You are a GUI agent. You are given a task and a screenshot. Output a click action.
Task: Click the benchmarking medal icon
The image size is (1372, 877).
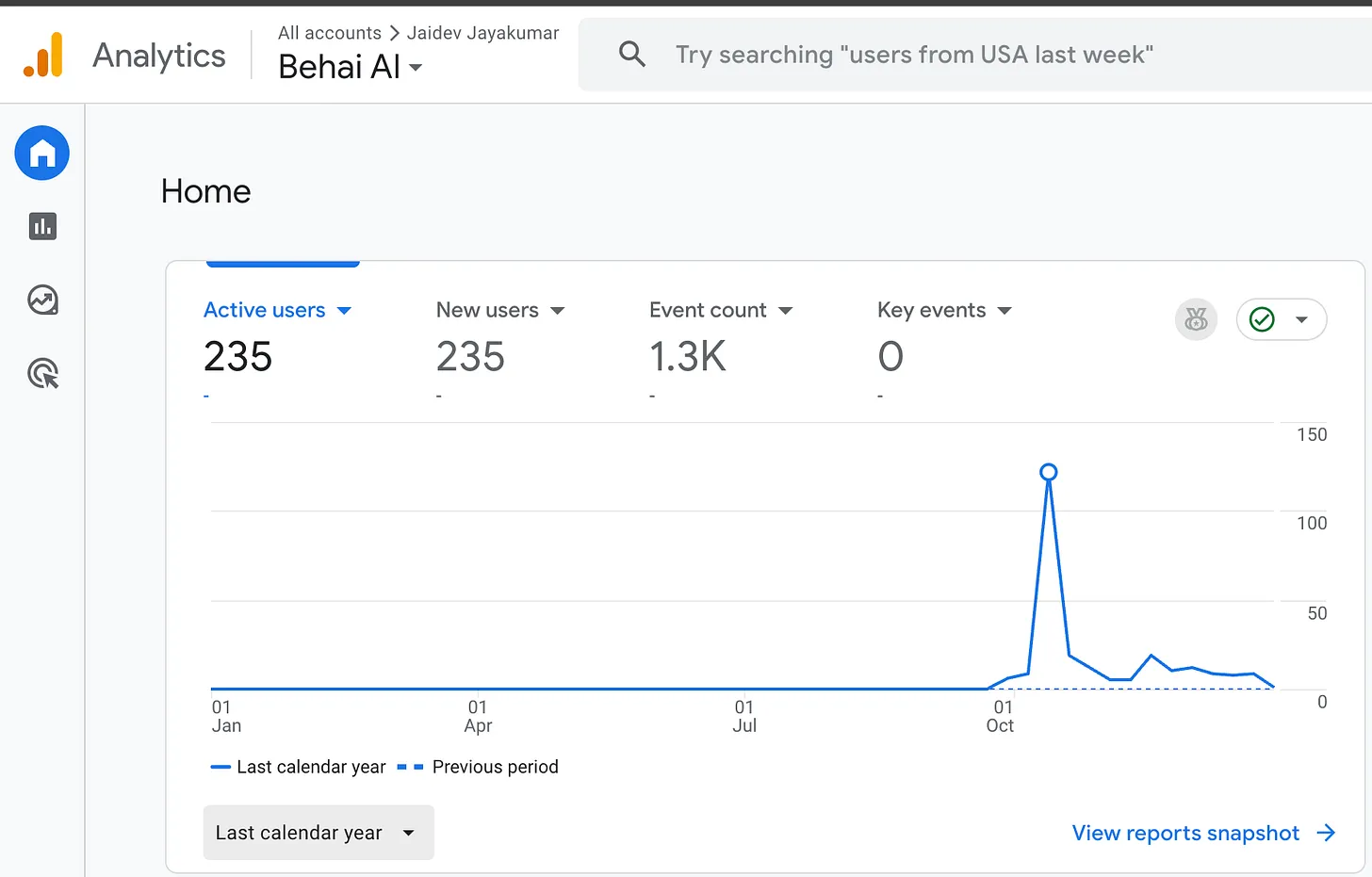coord(1196,319)
